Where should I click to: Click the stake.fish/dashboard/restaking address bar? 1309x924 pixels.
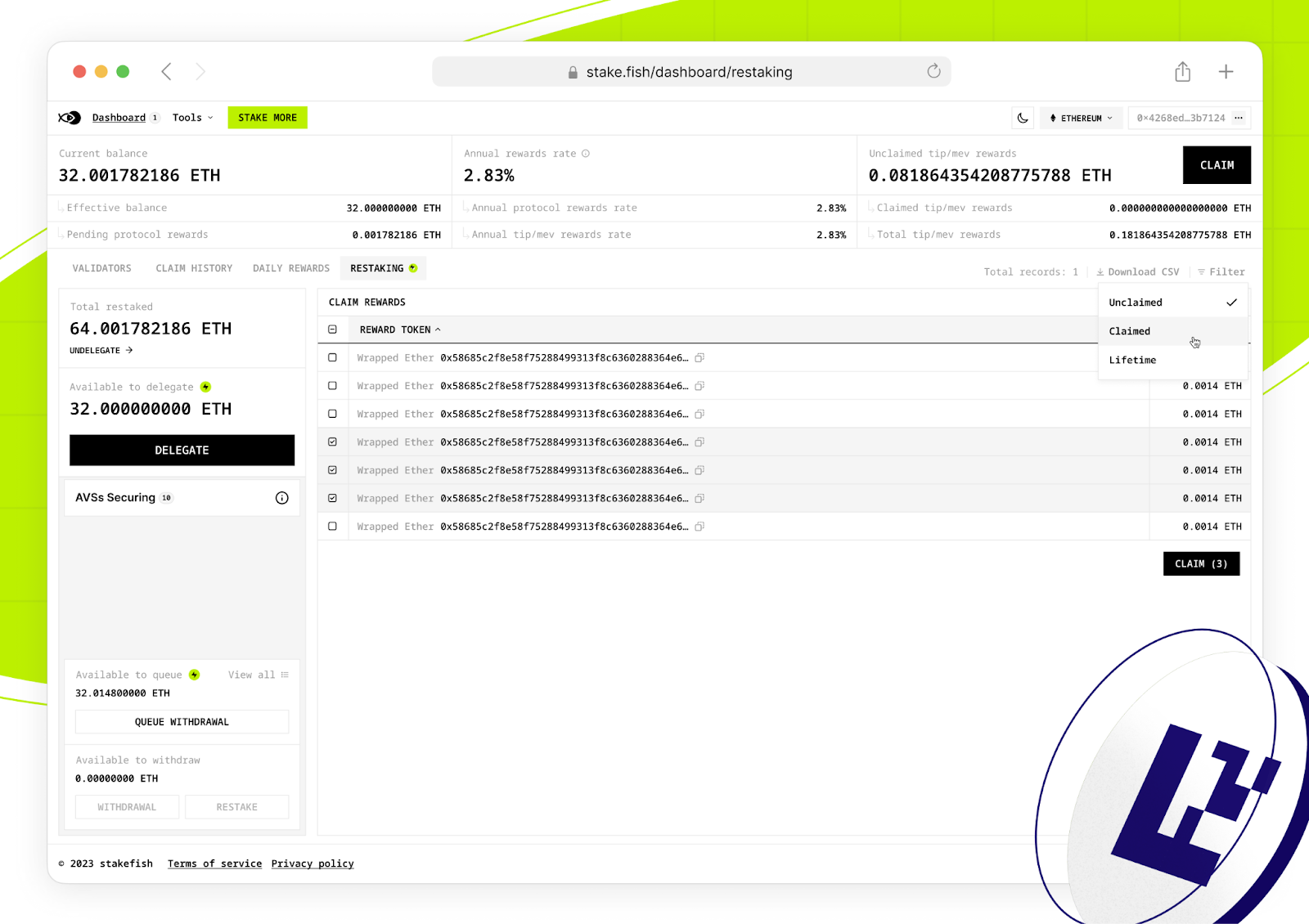691,72
